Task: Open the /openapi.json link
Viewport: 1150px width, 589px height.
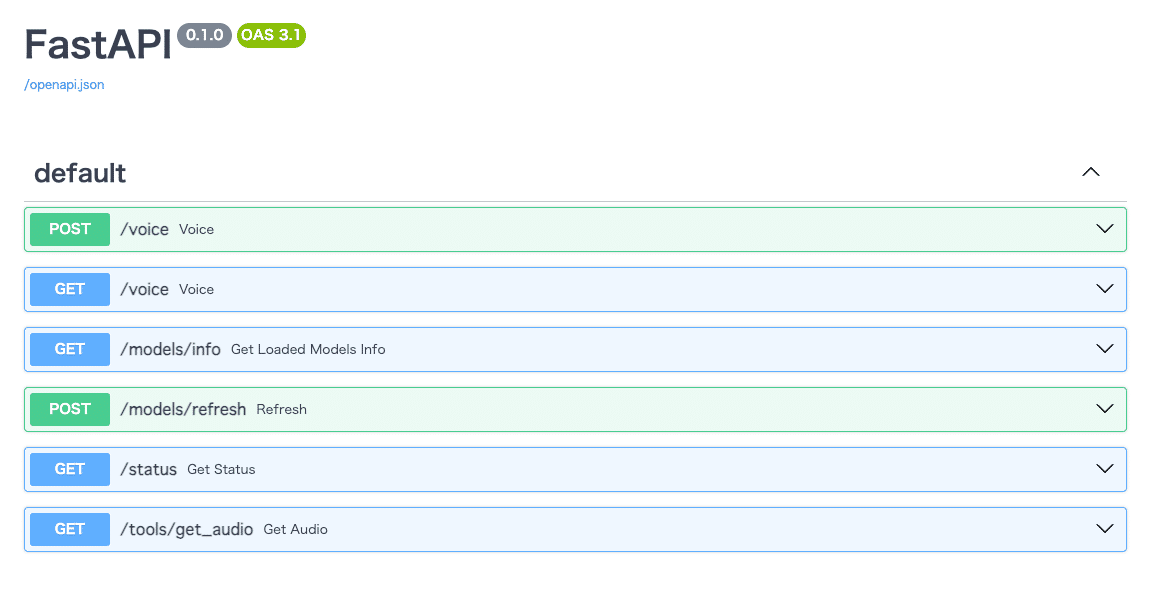Action: tap(64, 84)
